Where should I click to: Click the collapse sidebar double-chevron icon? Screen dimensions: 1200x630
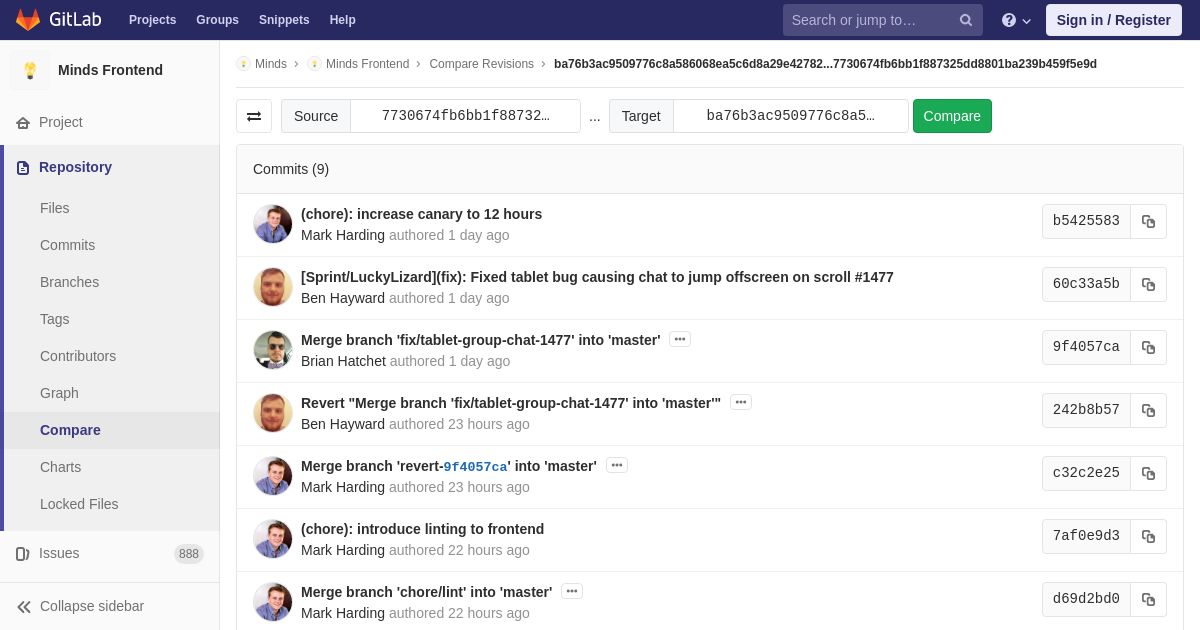click(24, 606)
